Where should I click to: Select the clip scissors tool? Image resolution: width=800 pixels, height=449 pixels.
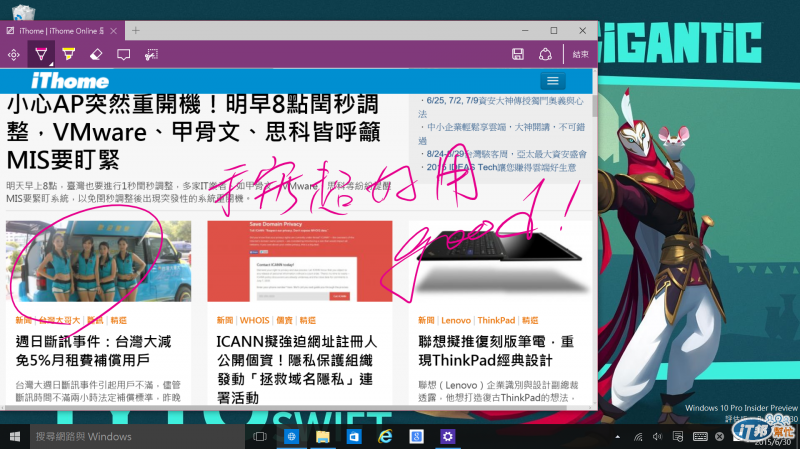[151, 55]
